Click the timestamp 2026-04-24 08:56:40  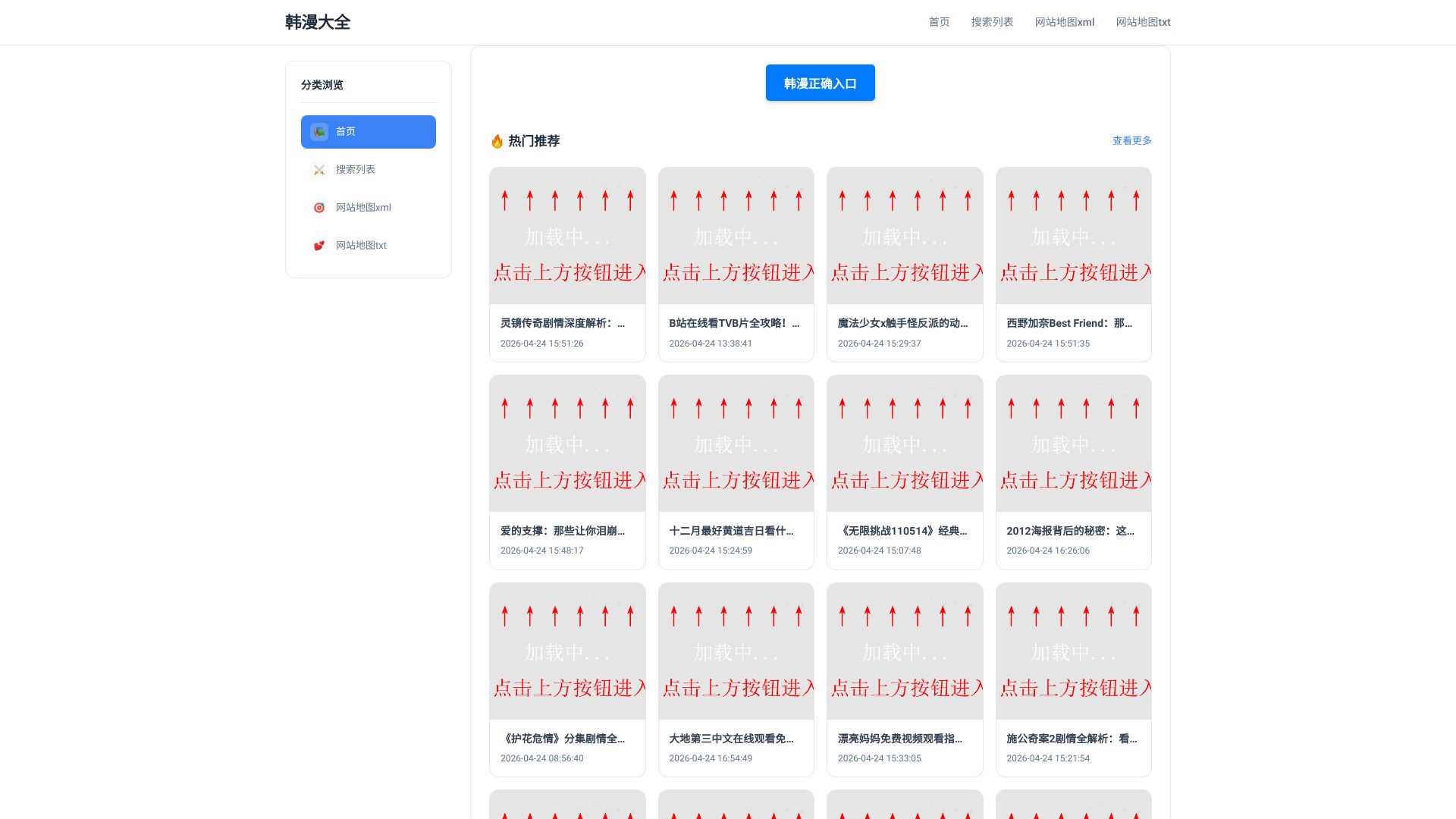pos(542,758)
